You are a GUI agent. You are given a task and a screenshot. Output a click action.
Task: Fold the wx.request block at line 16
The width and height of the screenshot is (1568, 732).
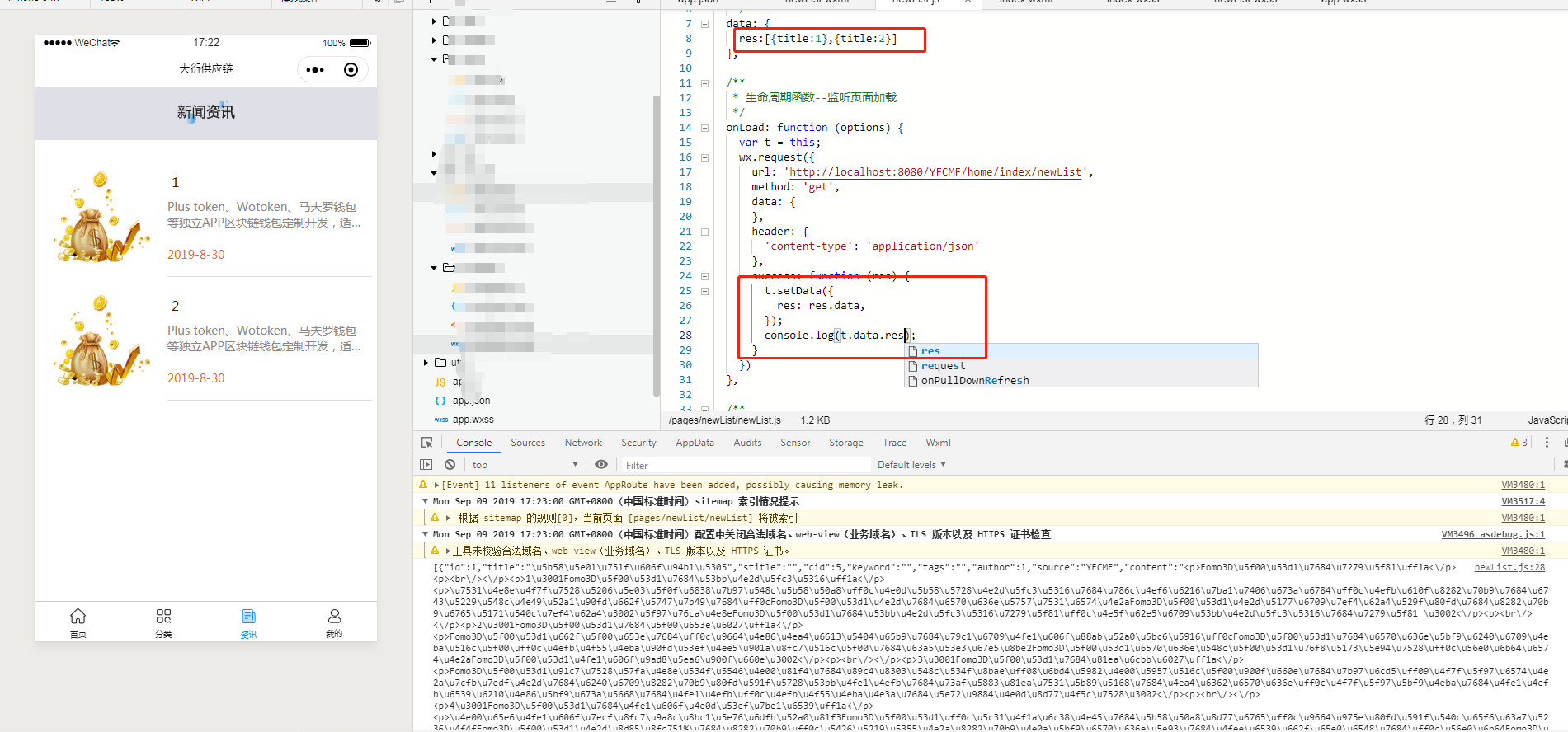(704, 157)
